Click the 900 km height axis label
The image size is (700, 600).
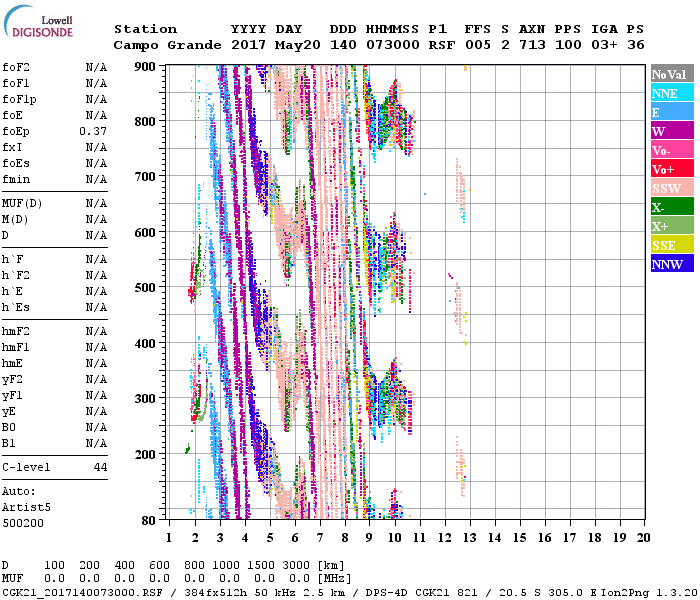145,66
